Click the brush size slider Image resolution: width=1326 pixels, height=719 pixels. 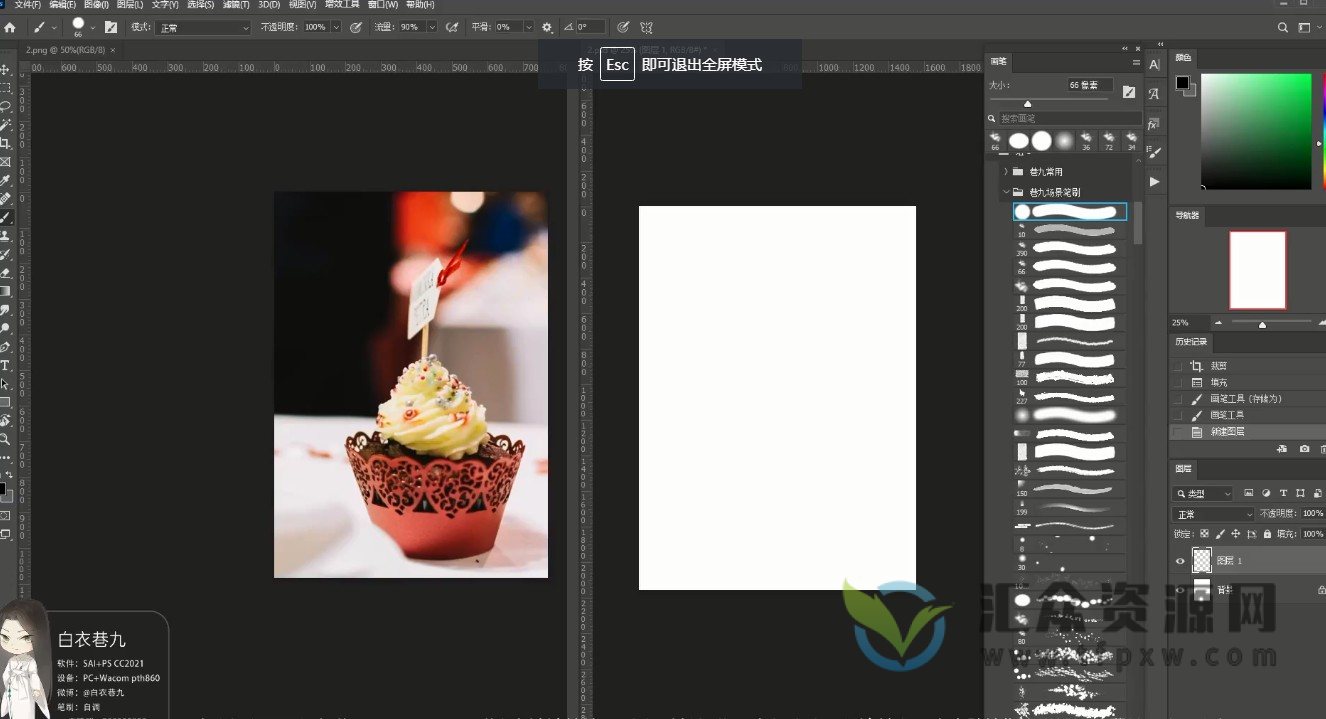tap(1047, 102)
